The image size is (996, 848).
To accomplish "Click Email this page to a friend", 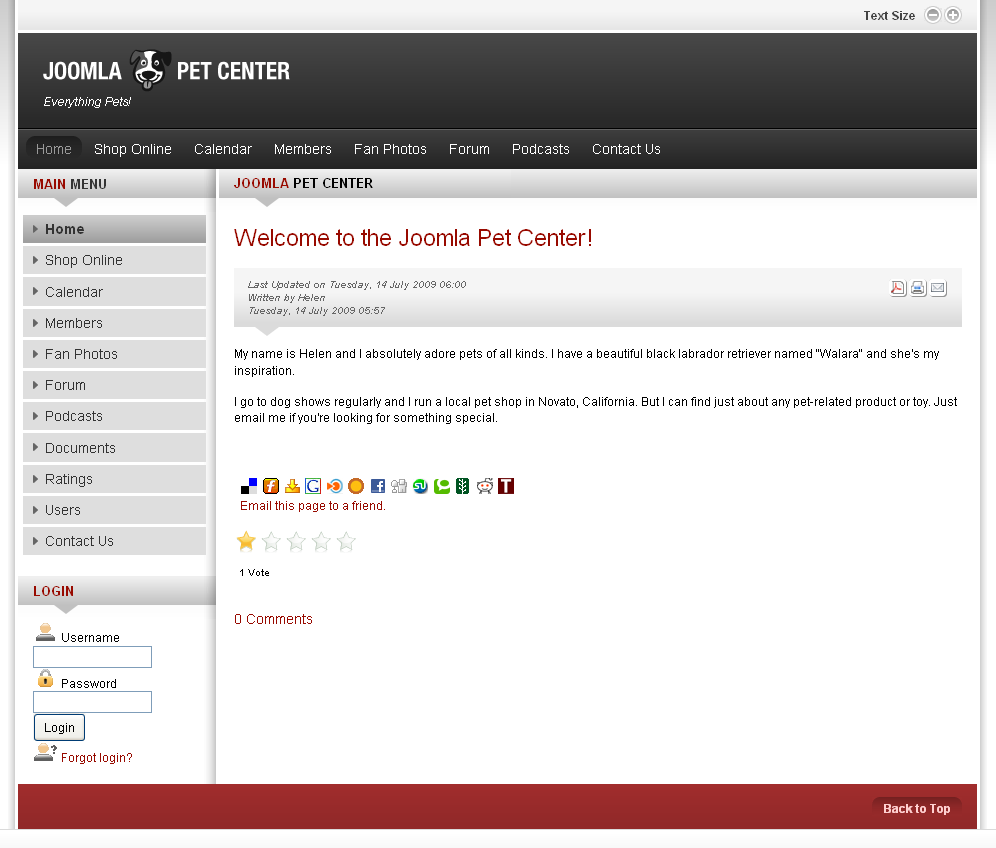I will [x=313, y=506].
